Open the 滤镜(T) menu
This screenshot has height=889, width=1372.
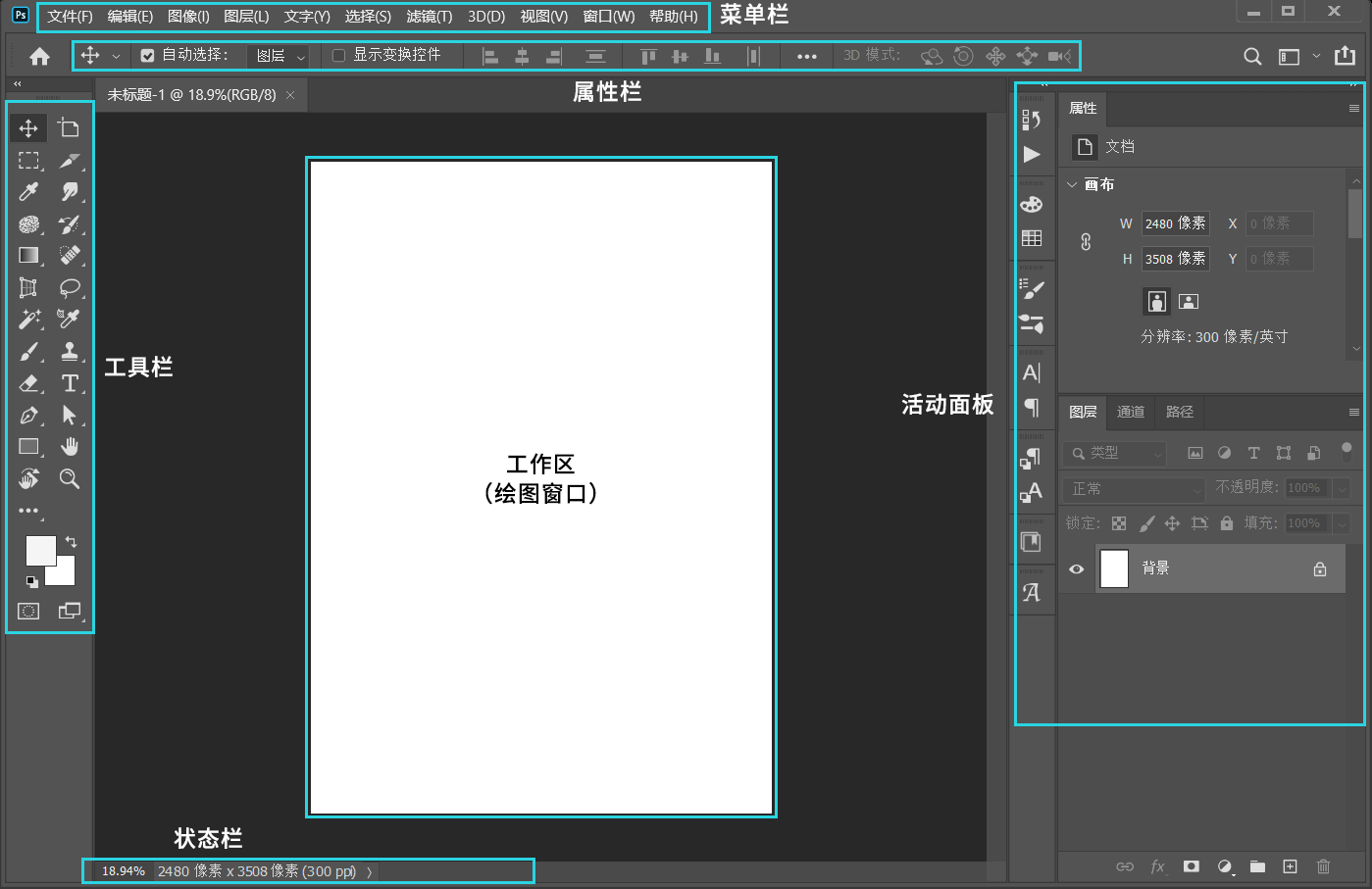tap(430, 17)
